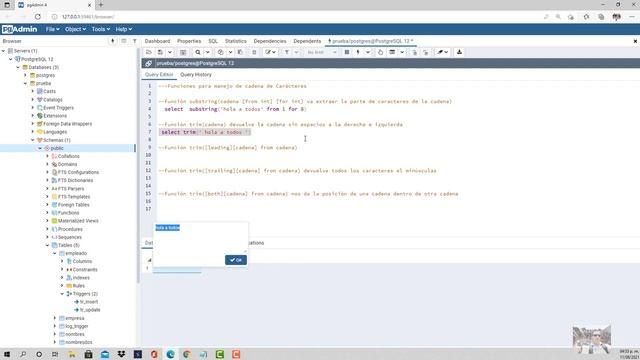Open the Find options dropdown arrow
Image resolution: width=640 pixels, height=360 pixels.
pyautogui.click(x=208, y=52)
